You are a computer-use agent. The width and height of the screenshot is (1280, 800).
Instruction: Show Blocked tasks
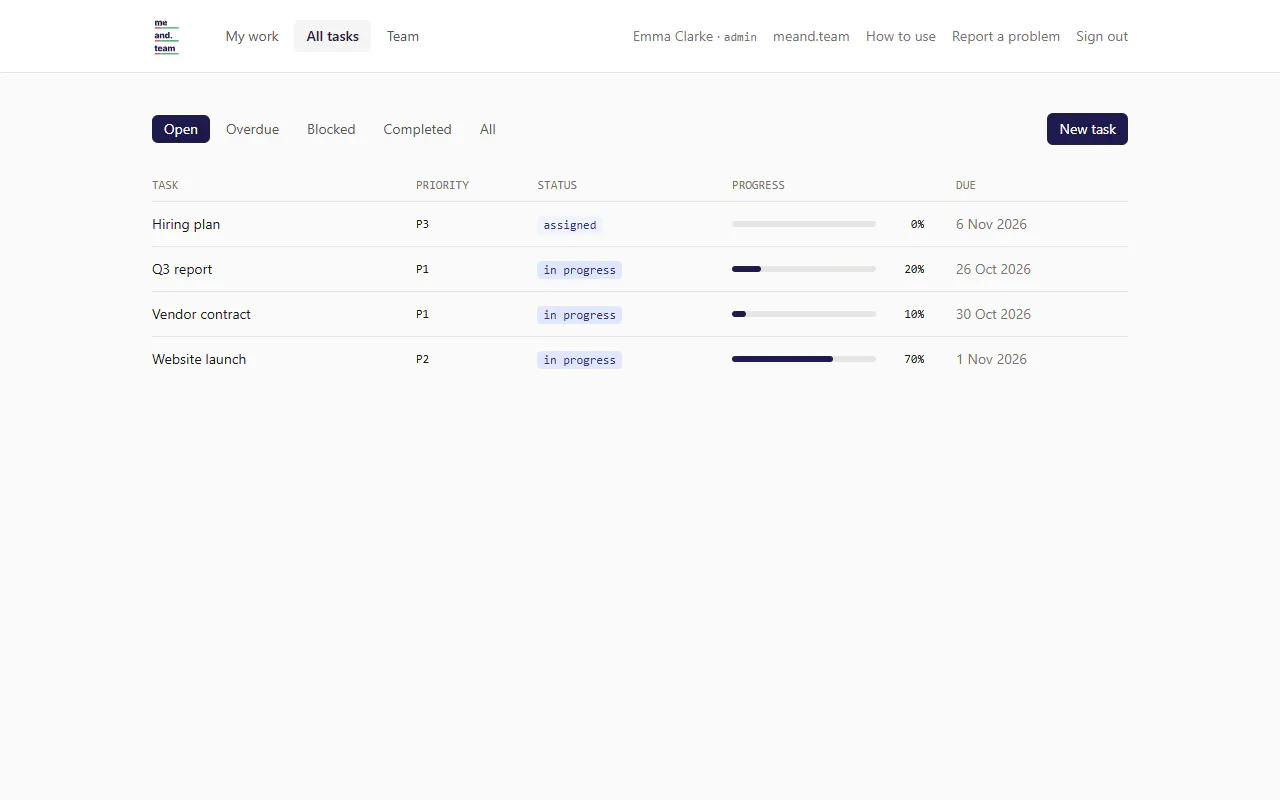point(331,129)
